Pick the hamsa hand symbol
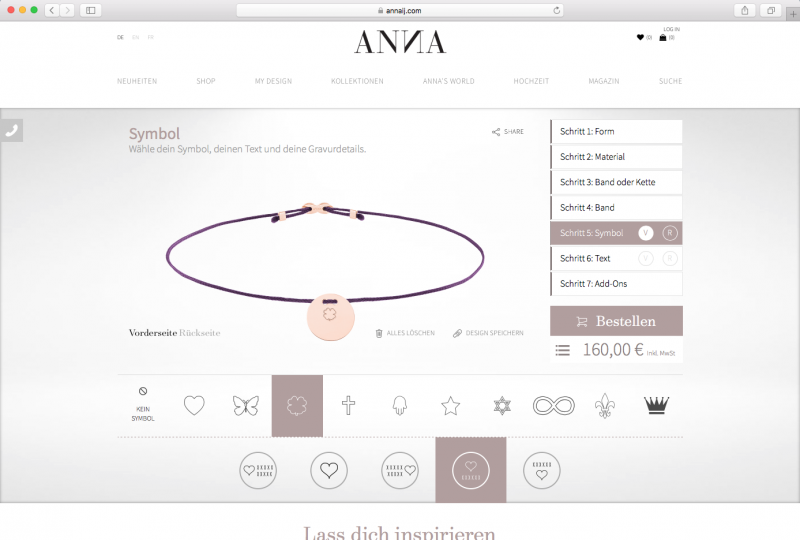 click(400, 406)
